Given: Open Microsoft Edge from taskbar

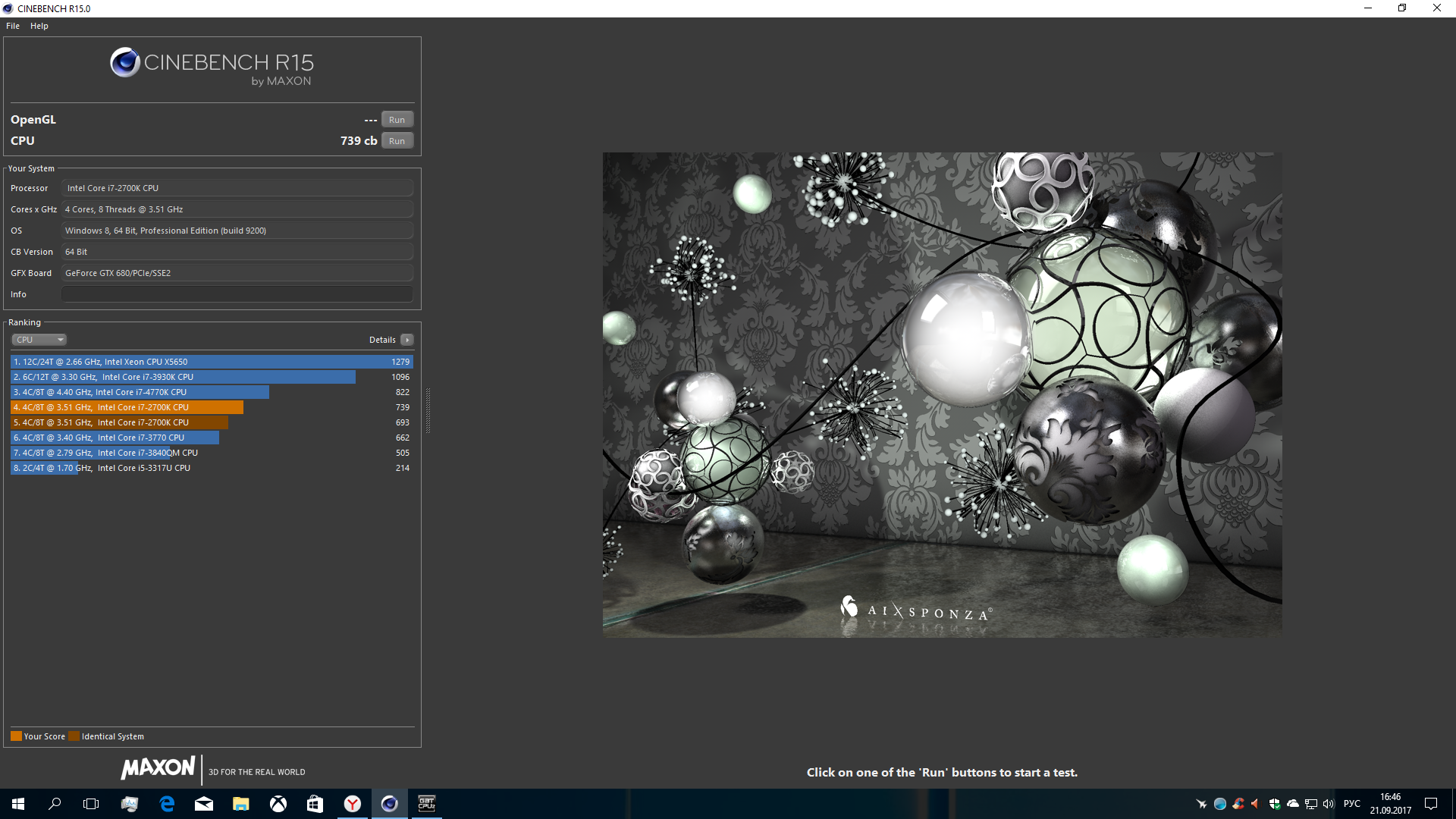Looking at the screenshot, I should 167,804.
